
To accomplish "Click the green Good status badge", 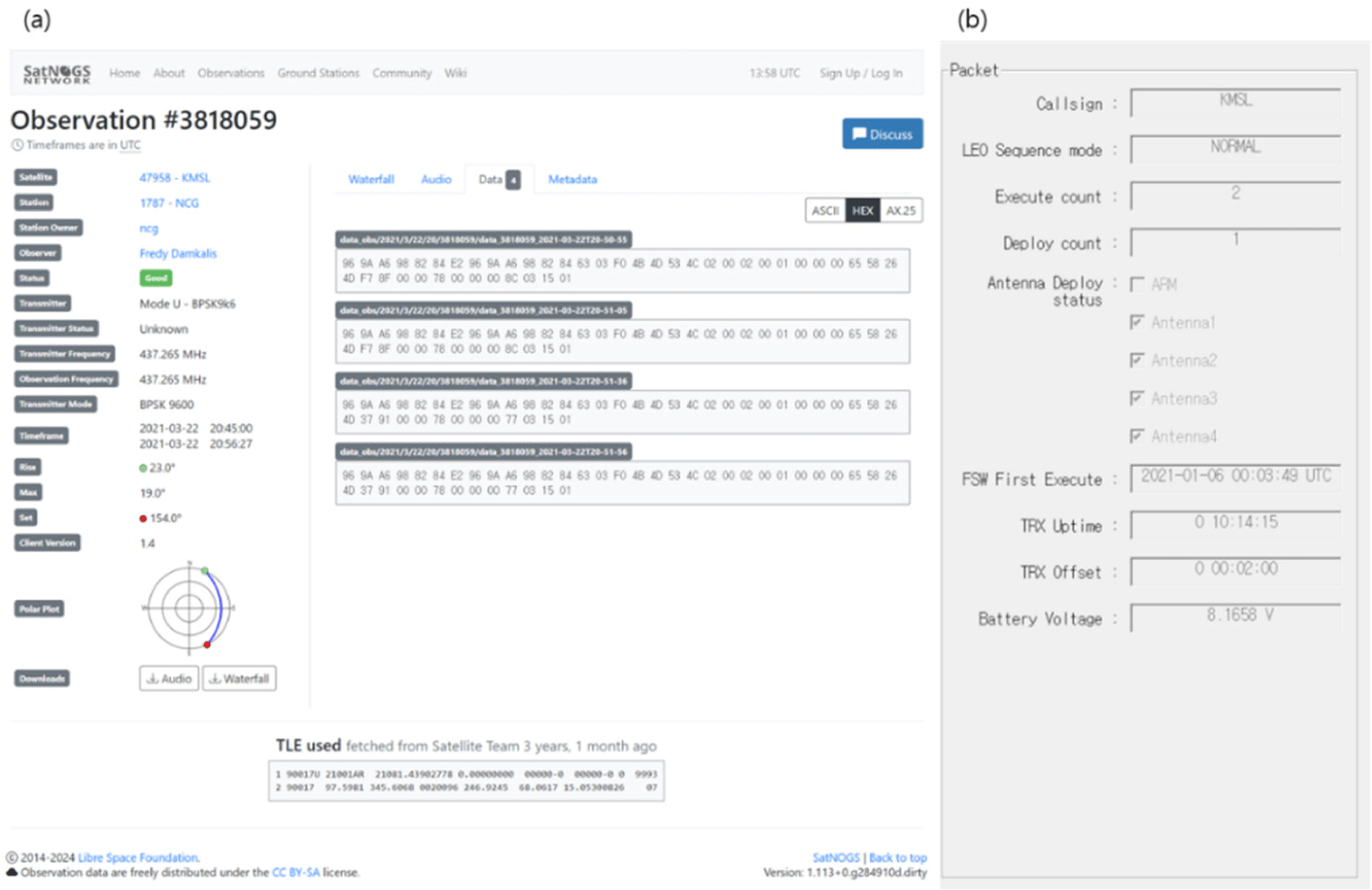I will pos(156,278).
